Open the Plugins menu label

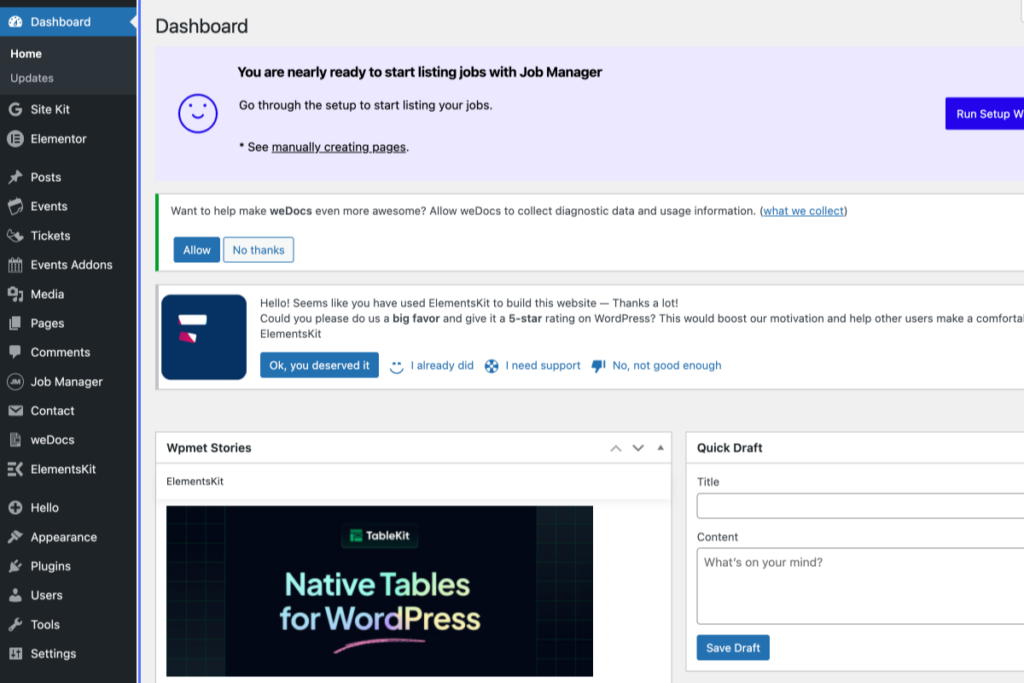[50, 566]
